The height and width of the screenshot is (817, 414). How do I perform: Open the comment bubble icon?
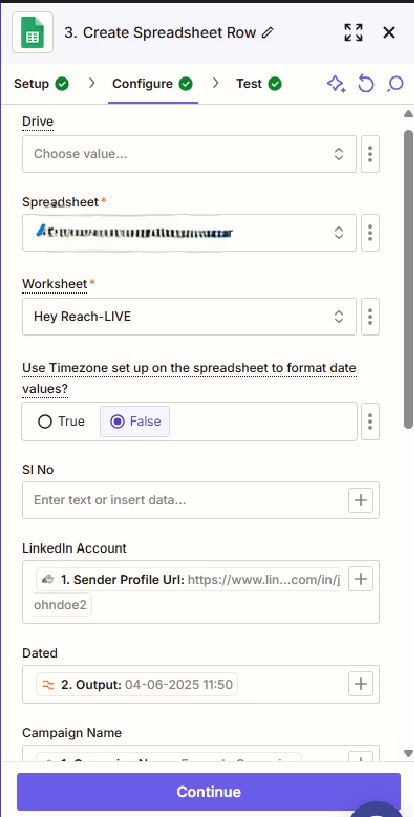click(x=395, y=83)
